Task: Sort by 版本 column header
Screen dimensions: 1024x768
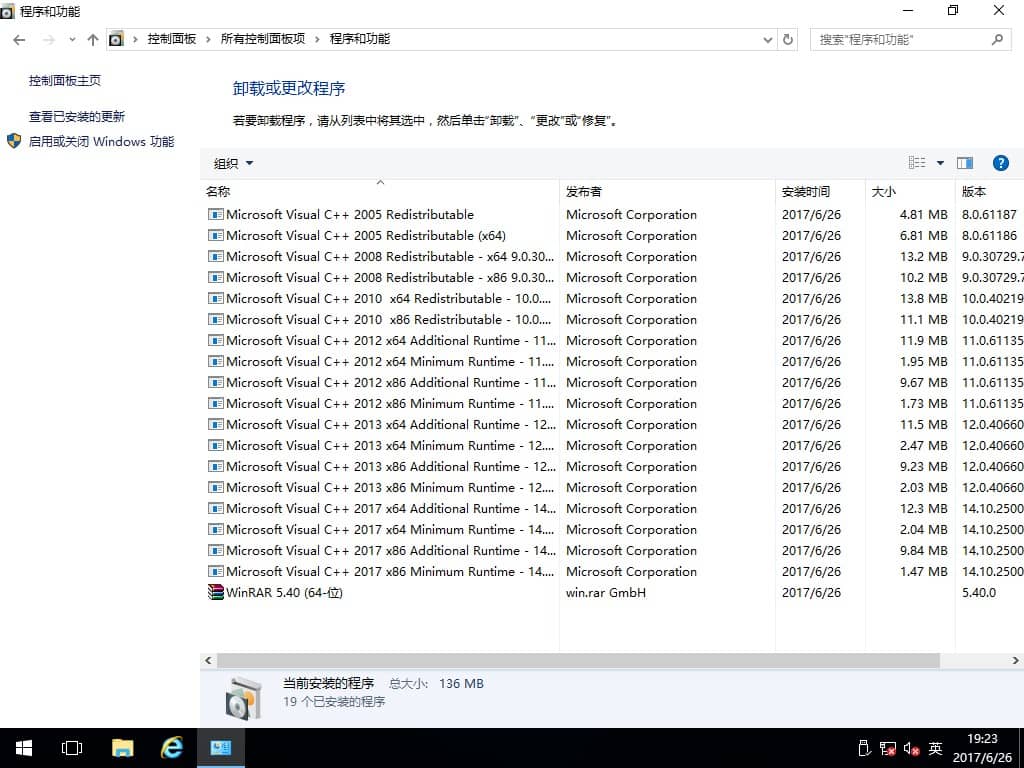Action: pyautogui.click(x=989, y=191)
